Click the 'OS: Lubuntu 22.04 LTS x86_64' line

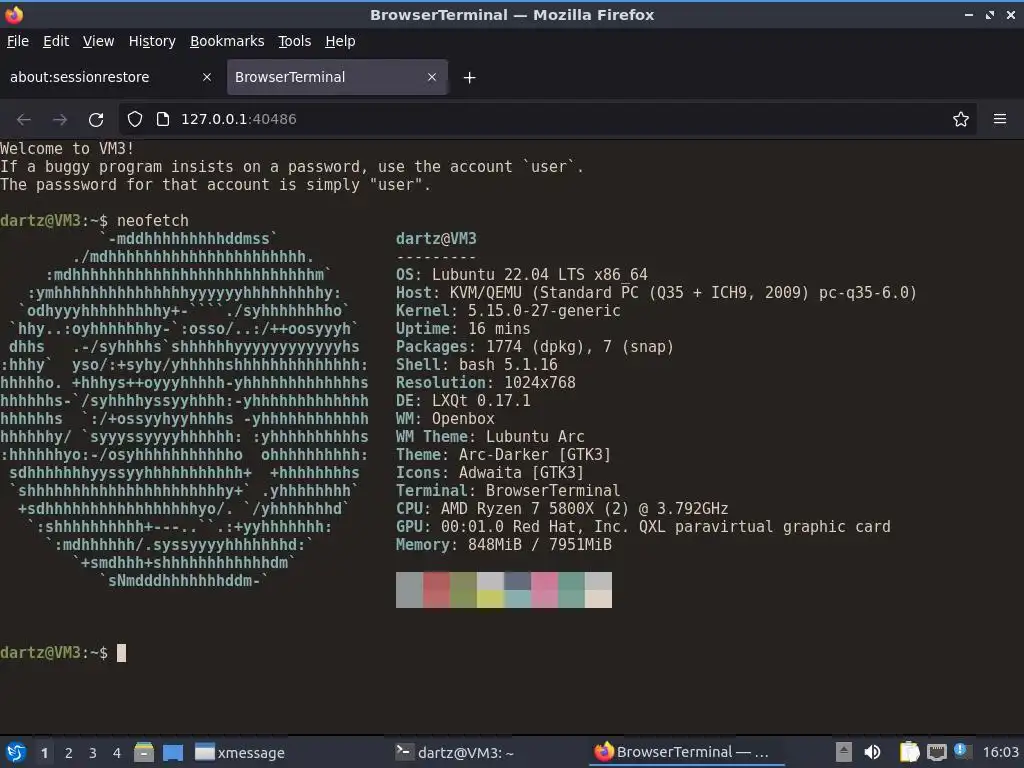click(522, 275)
